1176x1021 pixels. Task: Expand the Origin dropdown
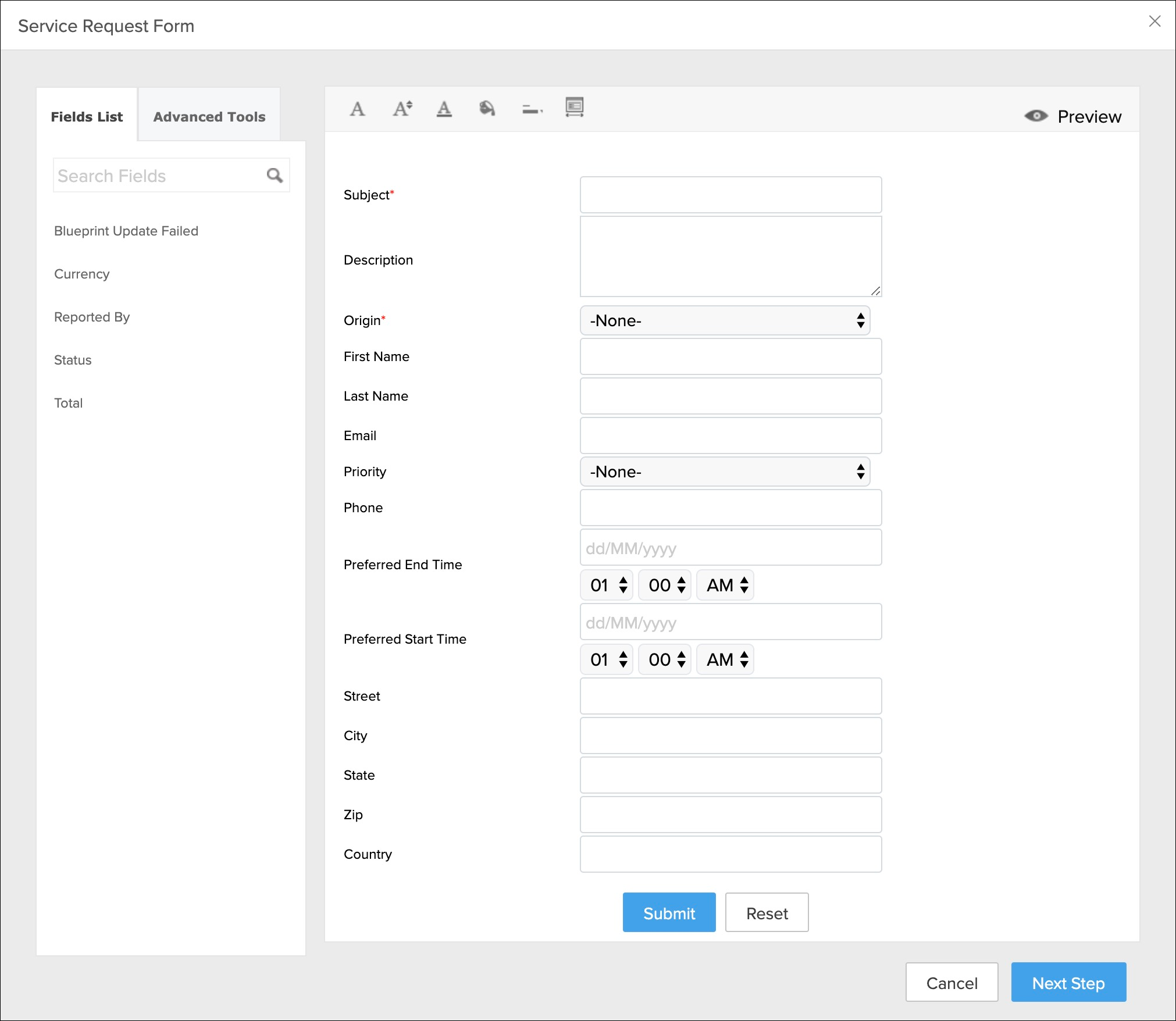point(725,320)
